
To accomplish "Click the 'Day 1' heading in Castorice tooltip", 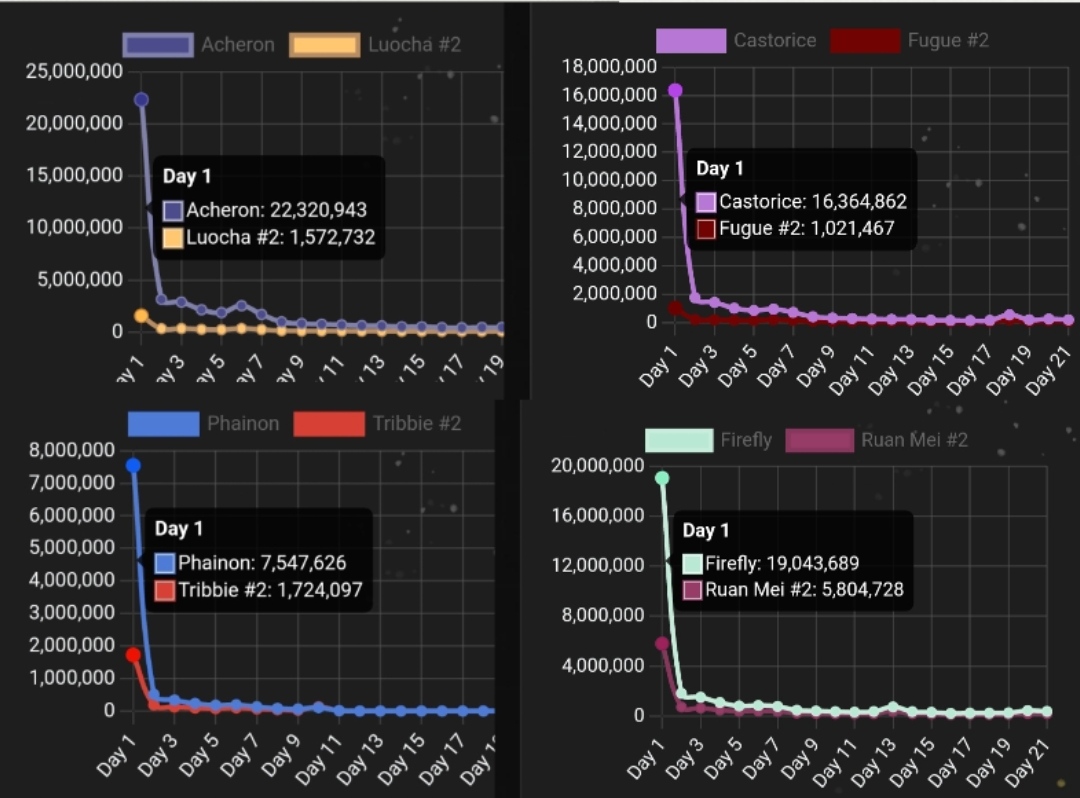I will coord(720,169).
